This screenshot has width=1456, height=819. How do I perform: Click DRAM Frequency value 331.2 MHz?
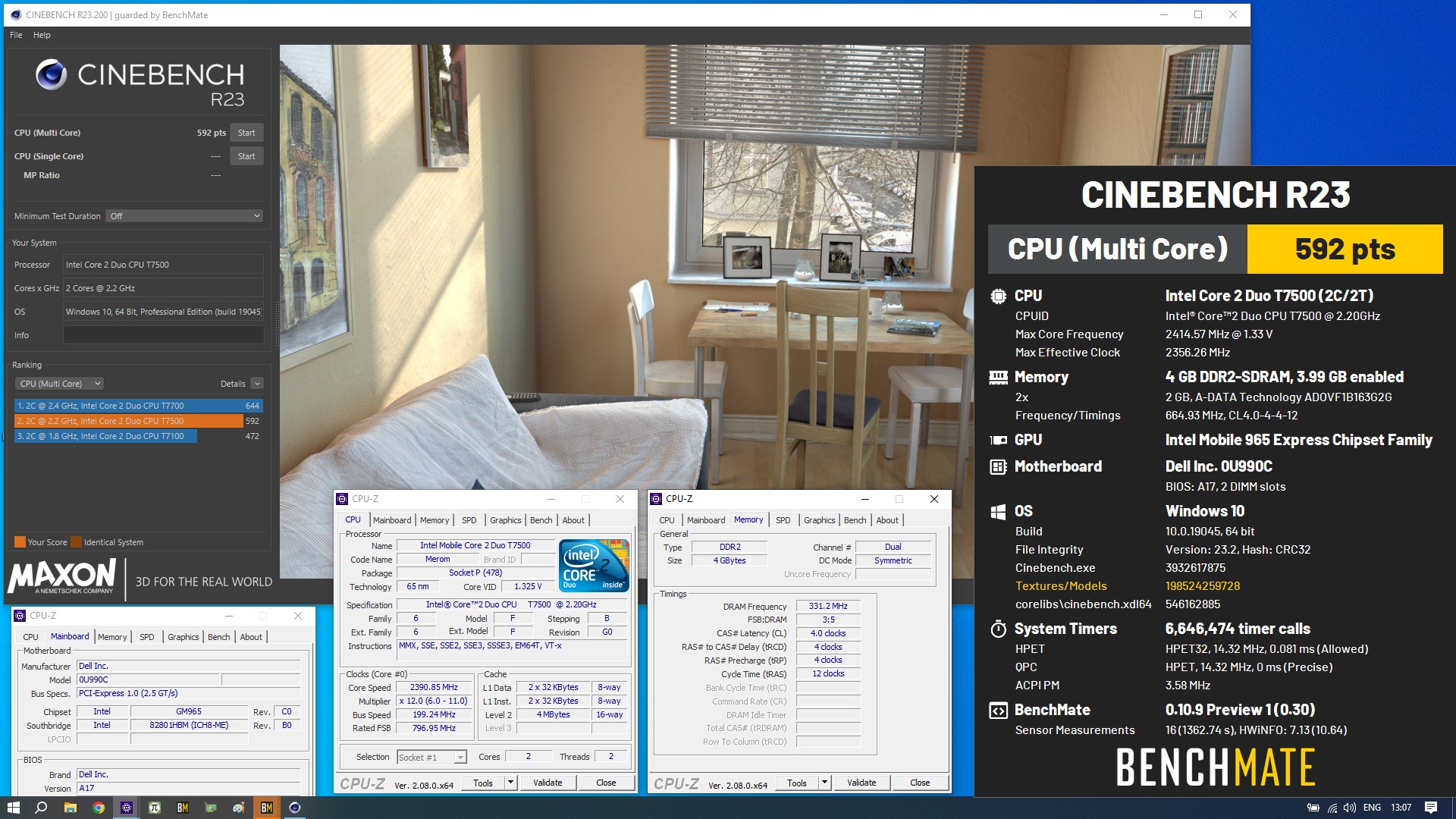(828, 607)
